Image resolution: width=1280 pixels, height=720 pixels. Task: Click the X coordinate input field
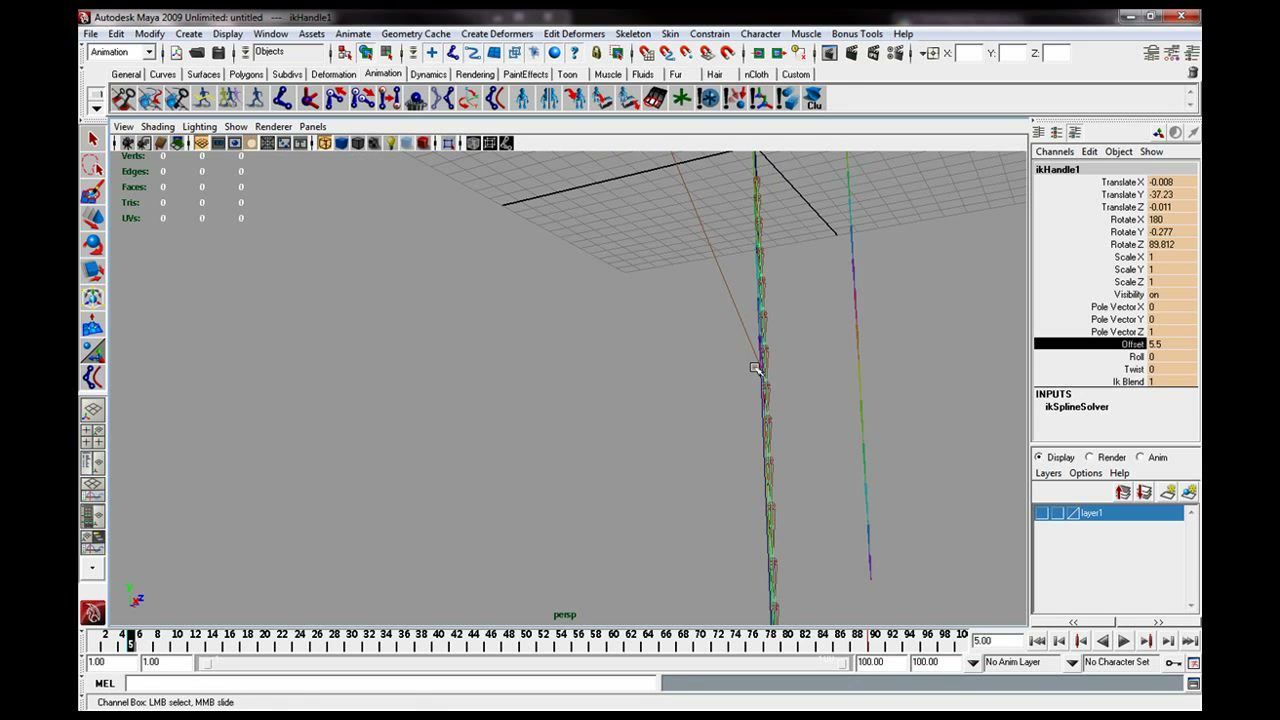[x=969, y=53]
